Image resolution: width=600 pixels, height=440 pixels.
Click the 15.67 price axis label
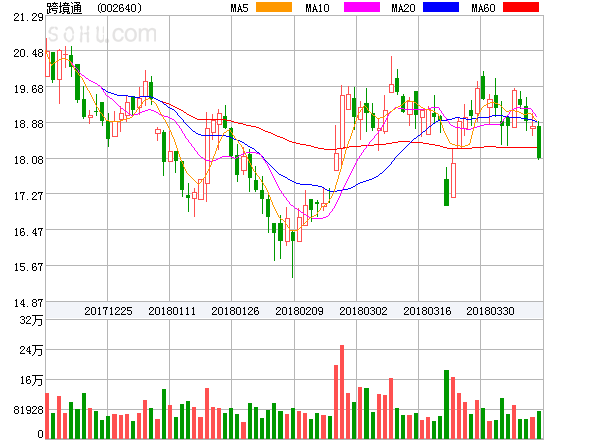pos(28,267)
